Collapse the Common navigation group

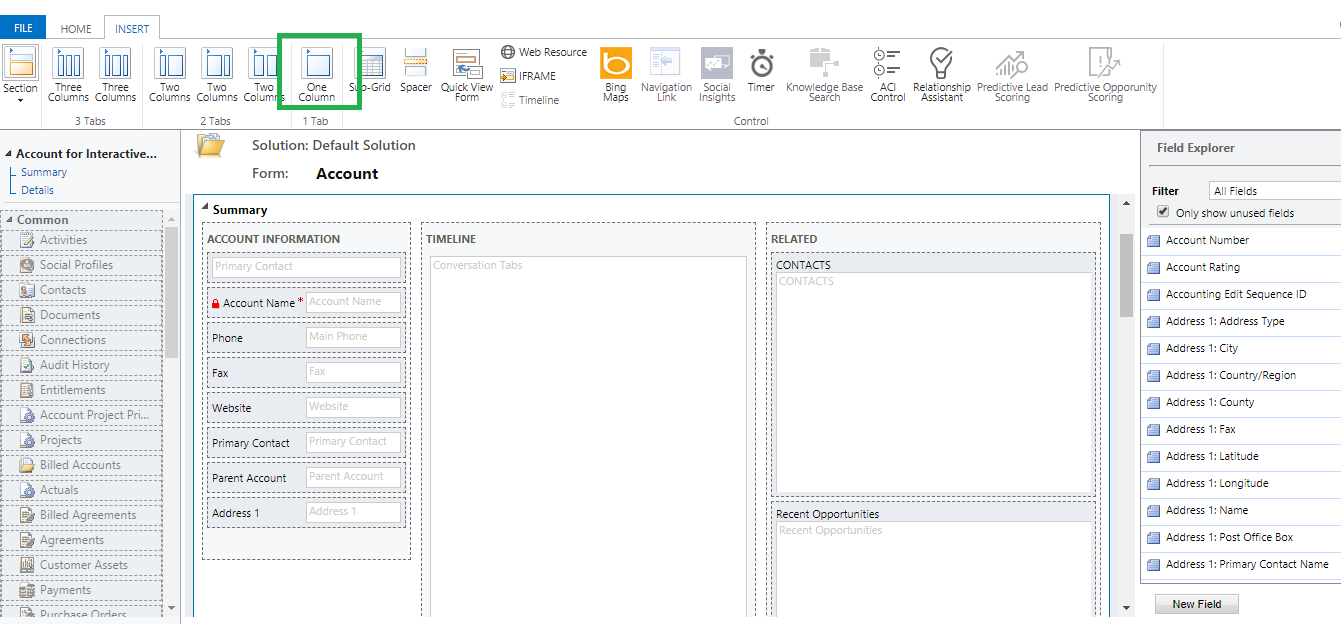(9, 219)
